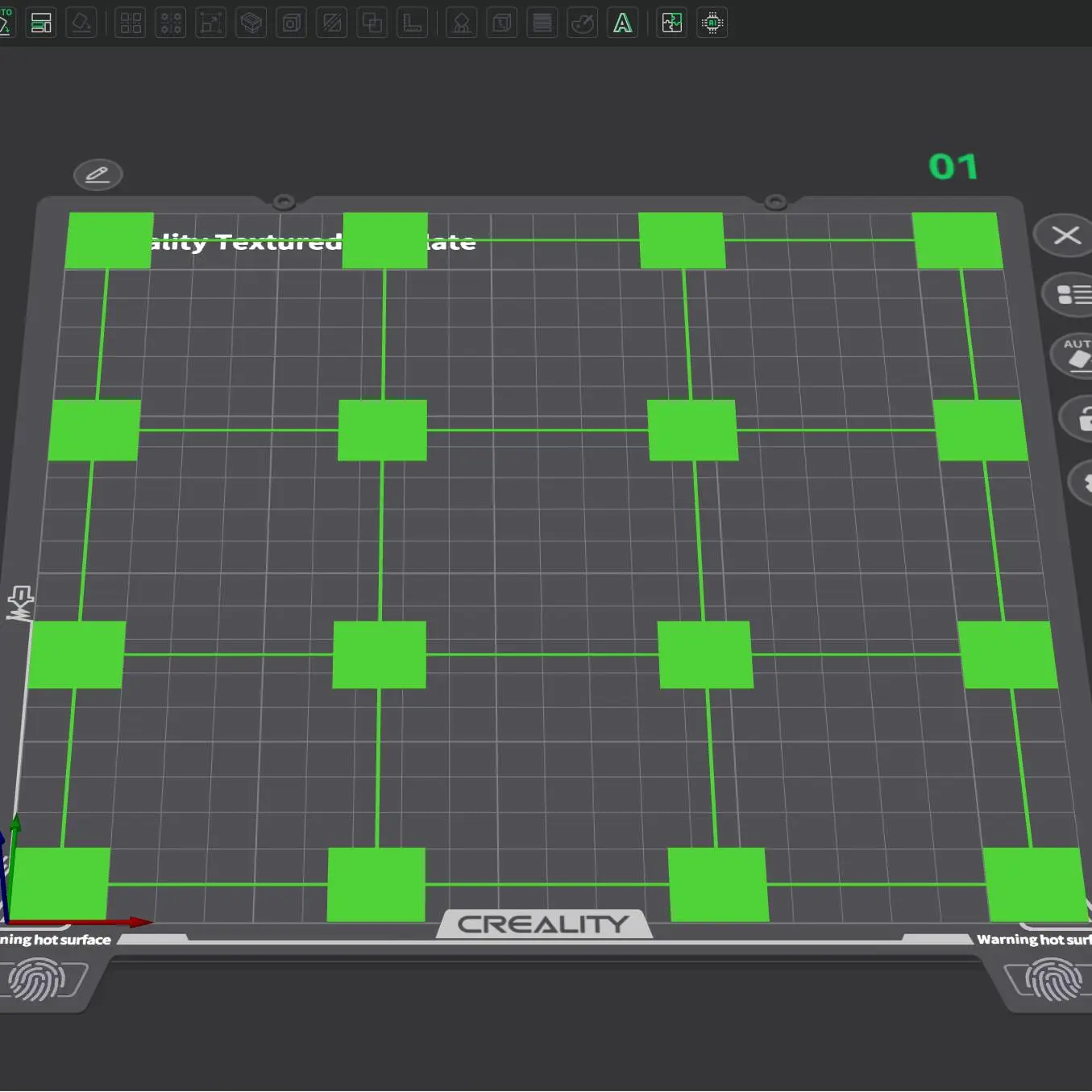
Task: Select the L-shaped ruler measure tool
Action: tap(413, 23)
